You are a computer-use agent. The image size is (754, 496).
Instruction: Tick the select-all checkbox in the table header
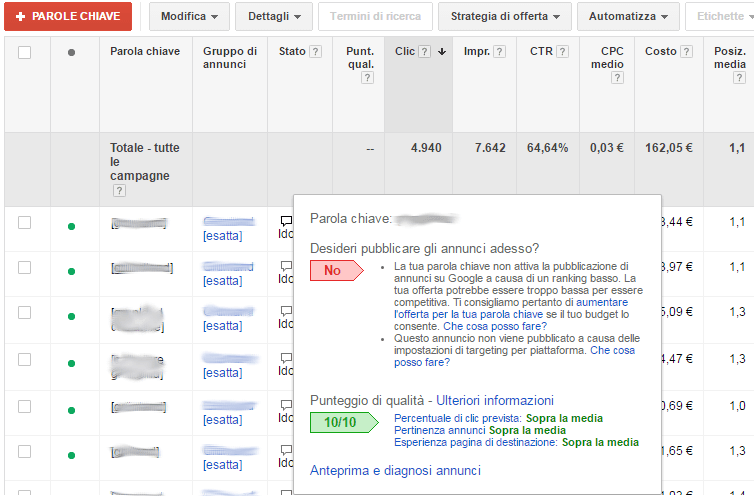coord(25,52)
